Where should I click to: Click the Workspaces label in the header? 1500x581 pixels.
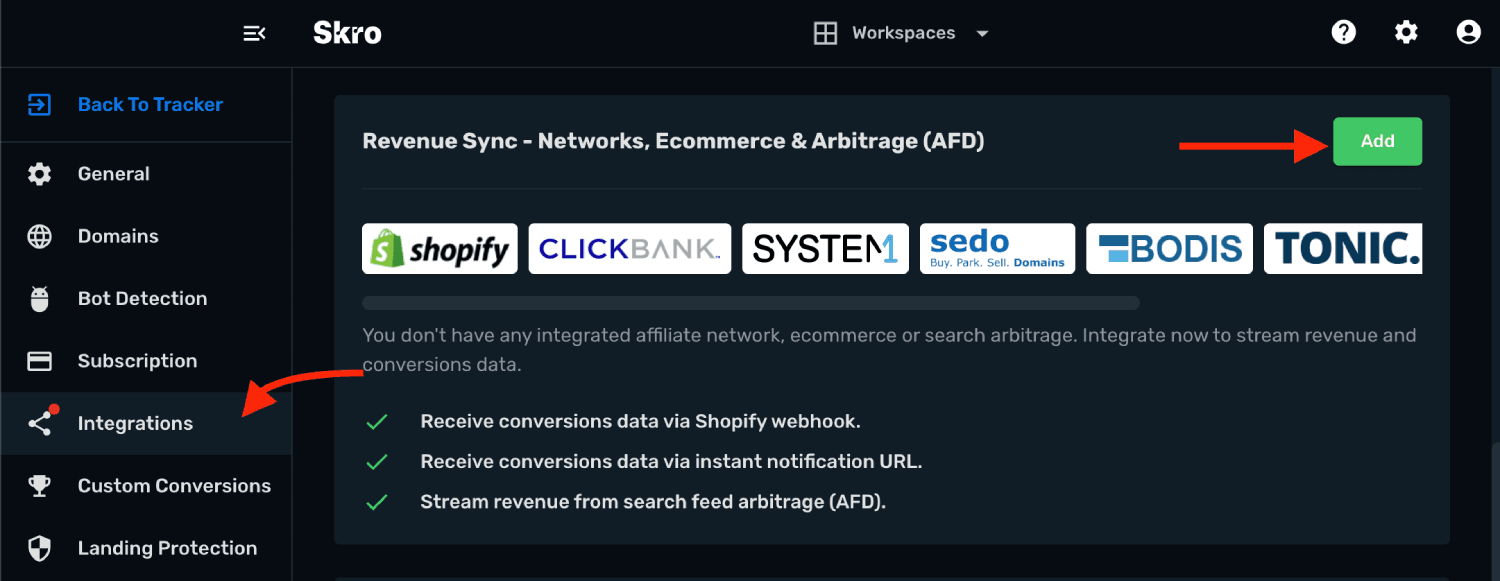pyautogui.click(x=903, y=33)
